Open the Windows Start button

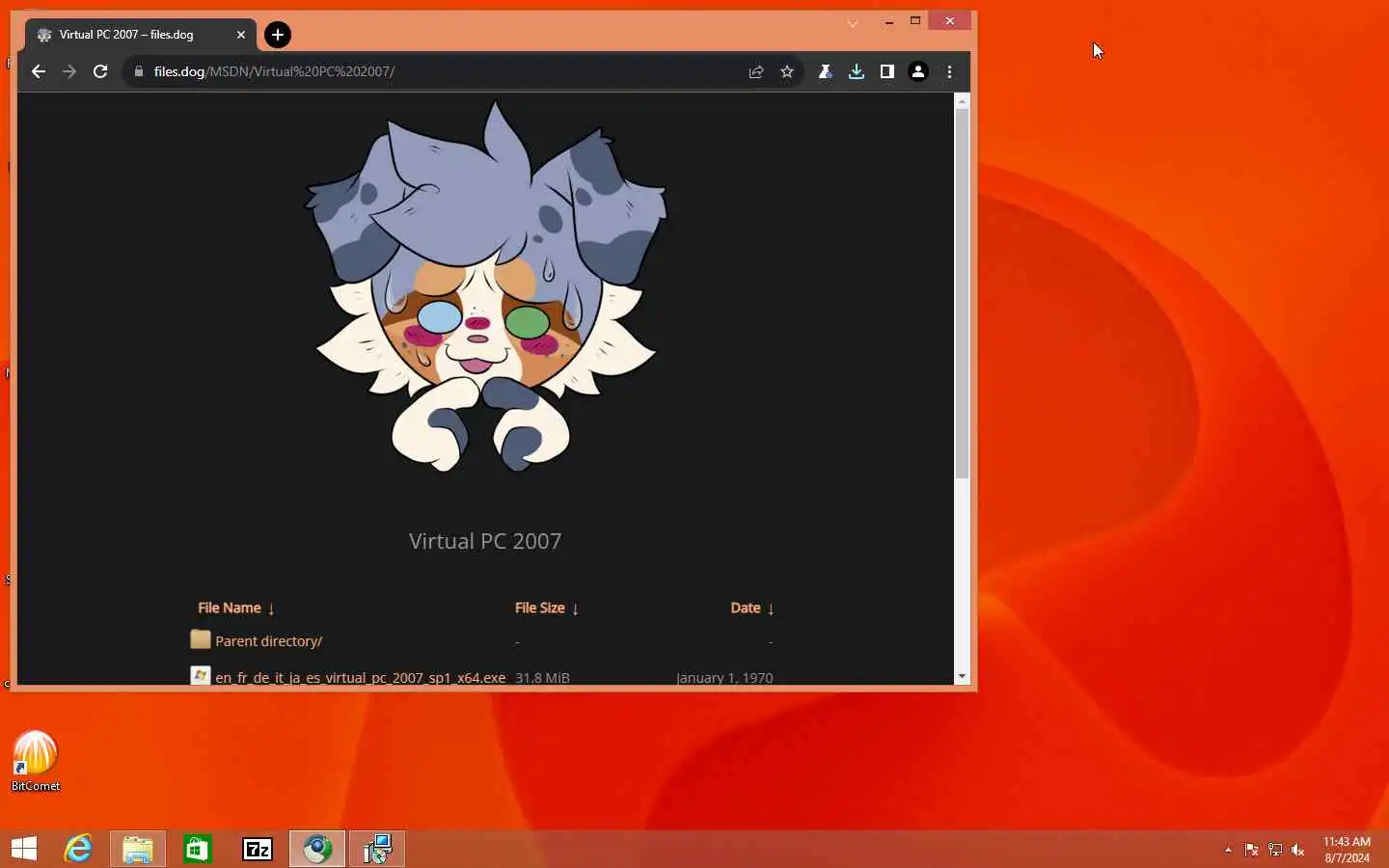click(24, 849)
